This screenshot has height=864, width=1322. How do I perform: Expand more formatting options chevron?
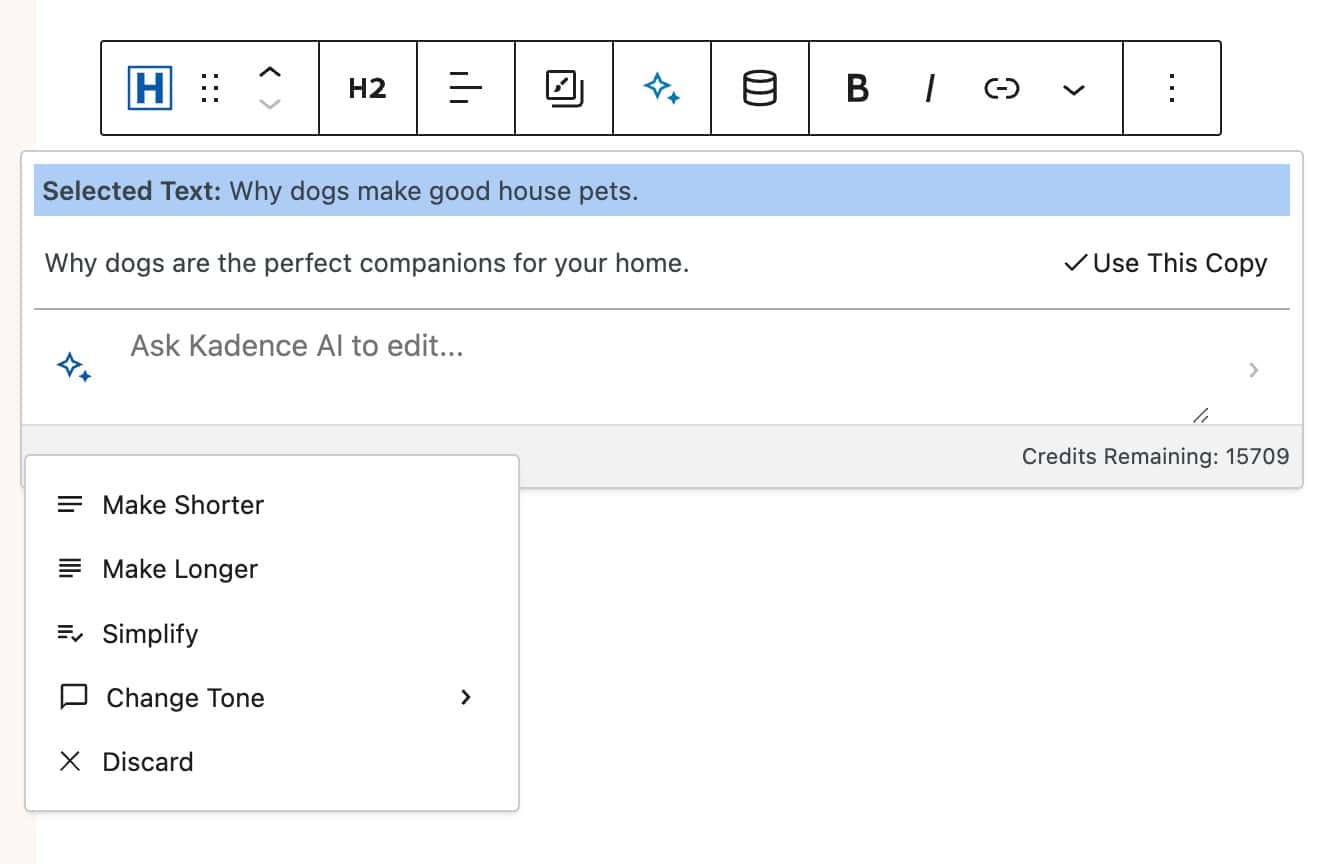click(x=1073, y=90)
